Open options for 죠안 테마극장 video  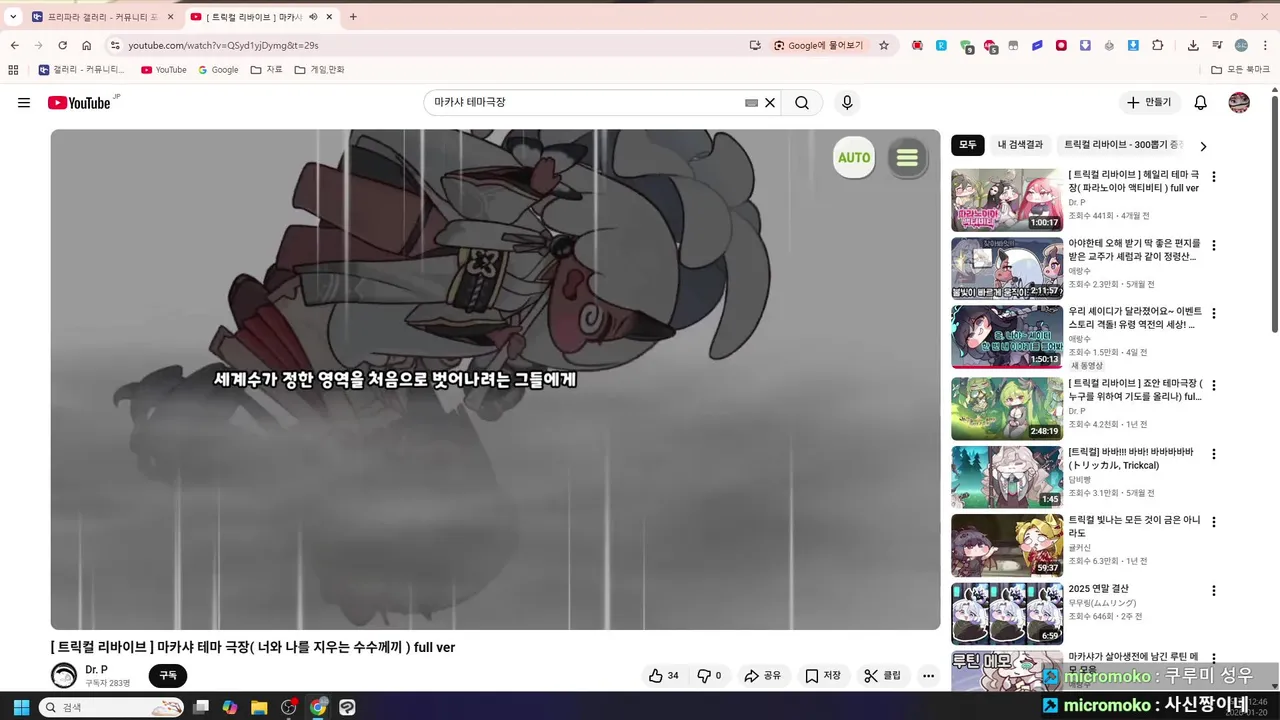coord(1214,386)
